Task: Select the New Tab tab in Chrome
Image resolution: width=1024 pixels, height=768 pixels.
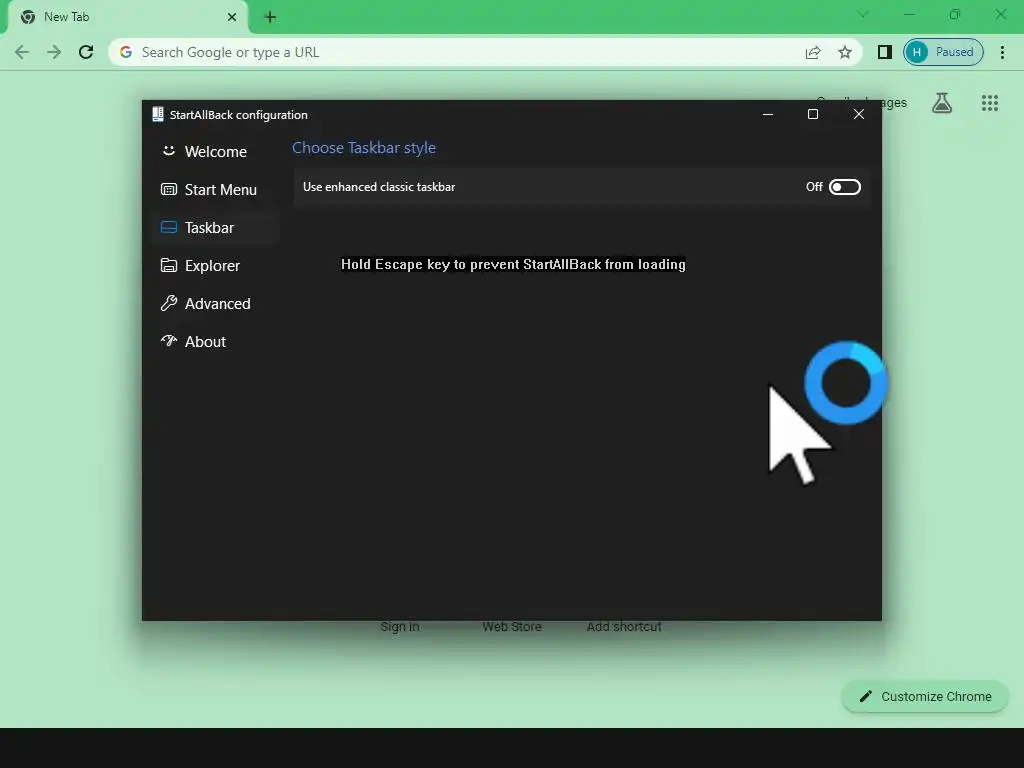Action: (127, 17)
